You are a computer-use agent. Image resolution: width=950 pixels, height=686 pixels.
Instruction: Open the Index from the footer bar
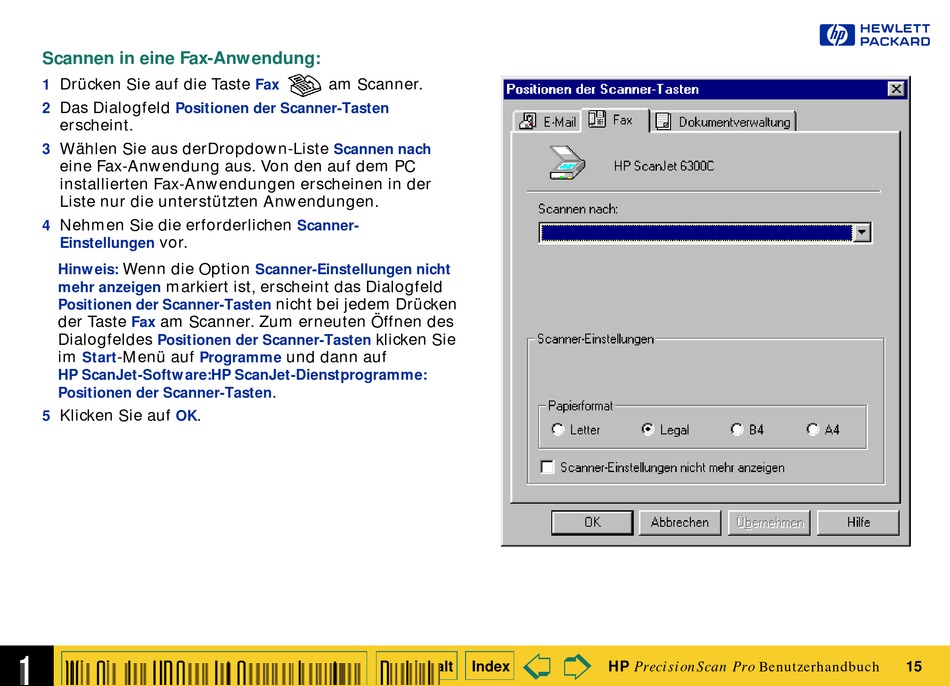[490, 667]
